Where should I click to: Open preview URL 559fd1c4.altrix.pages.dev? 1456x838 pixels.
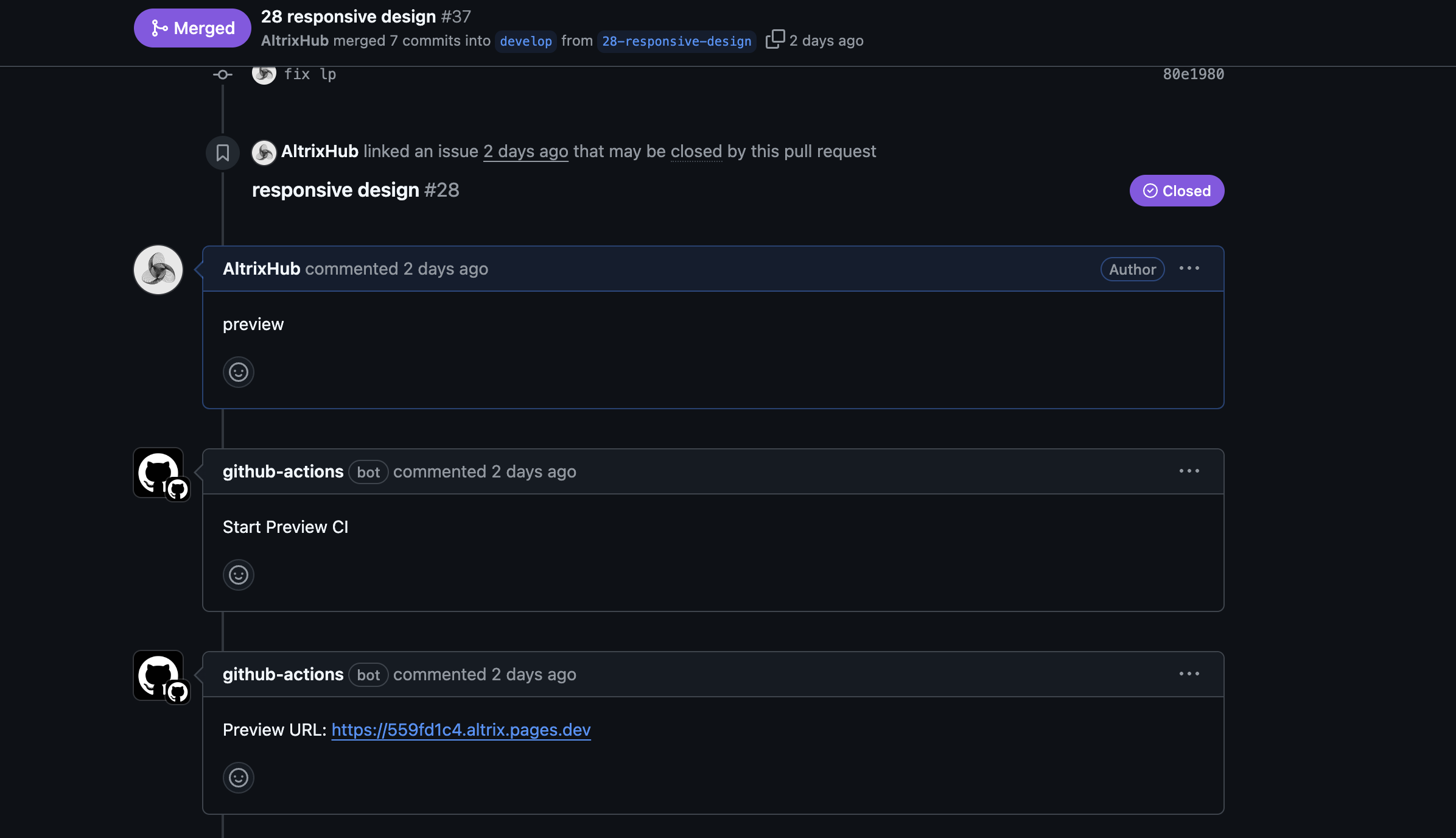461,730
